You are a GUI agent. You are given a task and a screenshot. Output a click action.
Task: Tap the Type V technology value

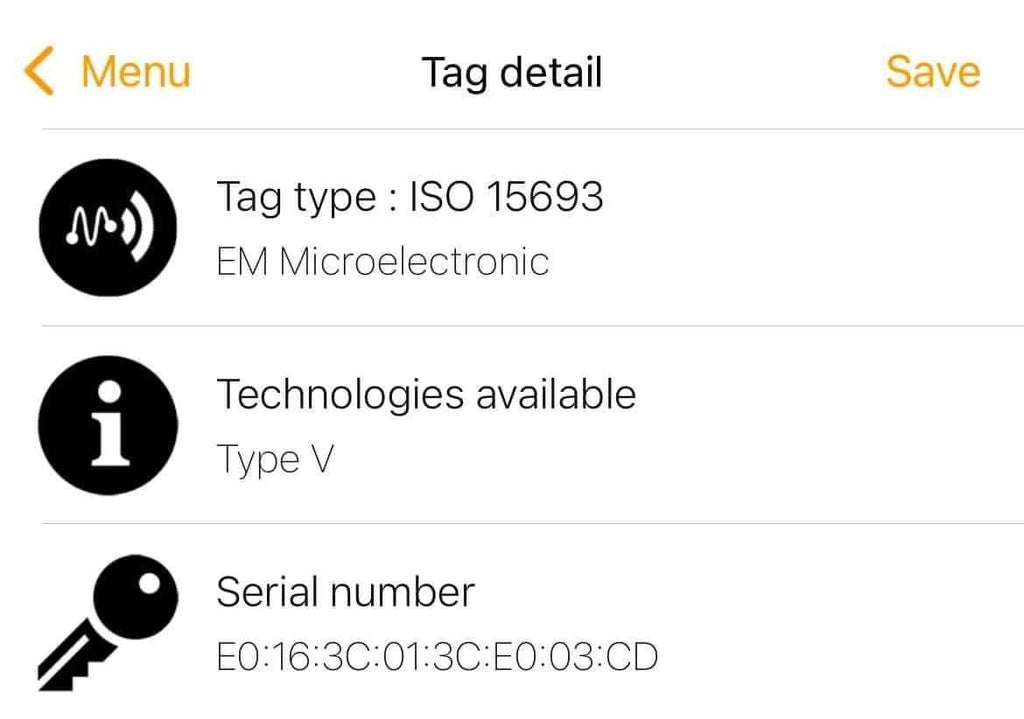tap(275, 460)
